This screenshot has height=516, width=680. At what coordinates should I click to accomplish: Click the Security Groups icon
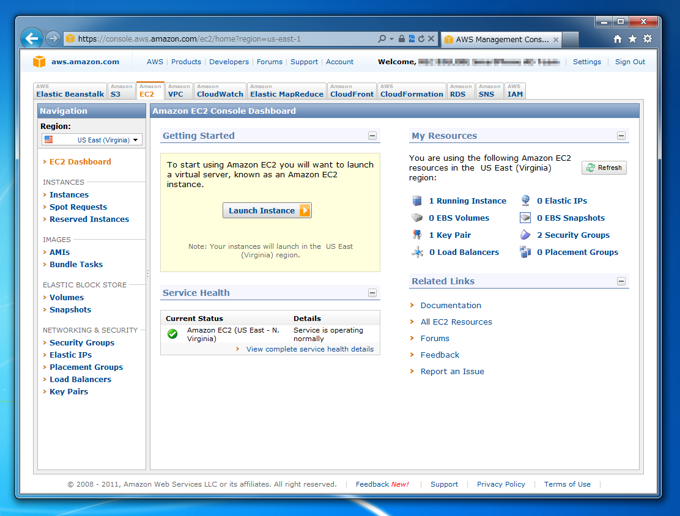pyautogui.click(x=525, y=235)
